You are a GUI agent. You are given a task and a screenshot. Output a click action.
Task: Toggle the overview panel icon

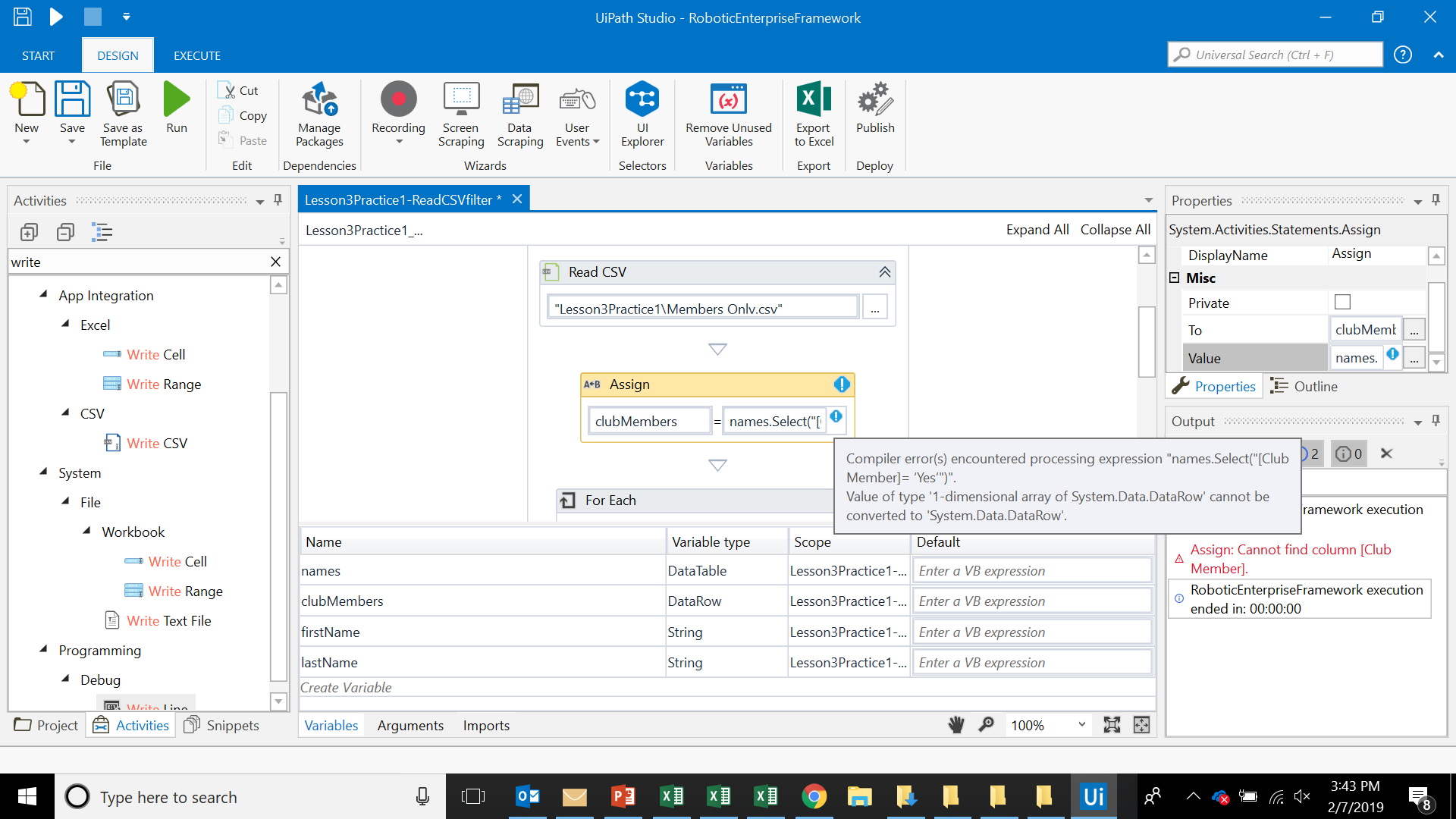(1141, 725)
